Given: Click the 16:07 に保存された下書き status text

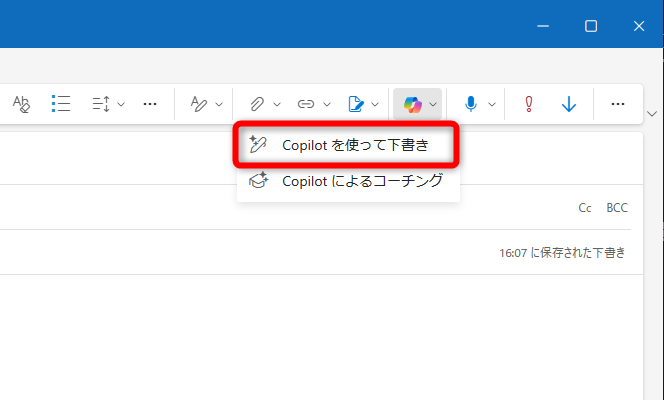Looking at the screenshot, I should [x=562, y=253].
